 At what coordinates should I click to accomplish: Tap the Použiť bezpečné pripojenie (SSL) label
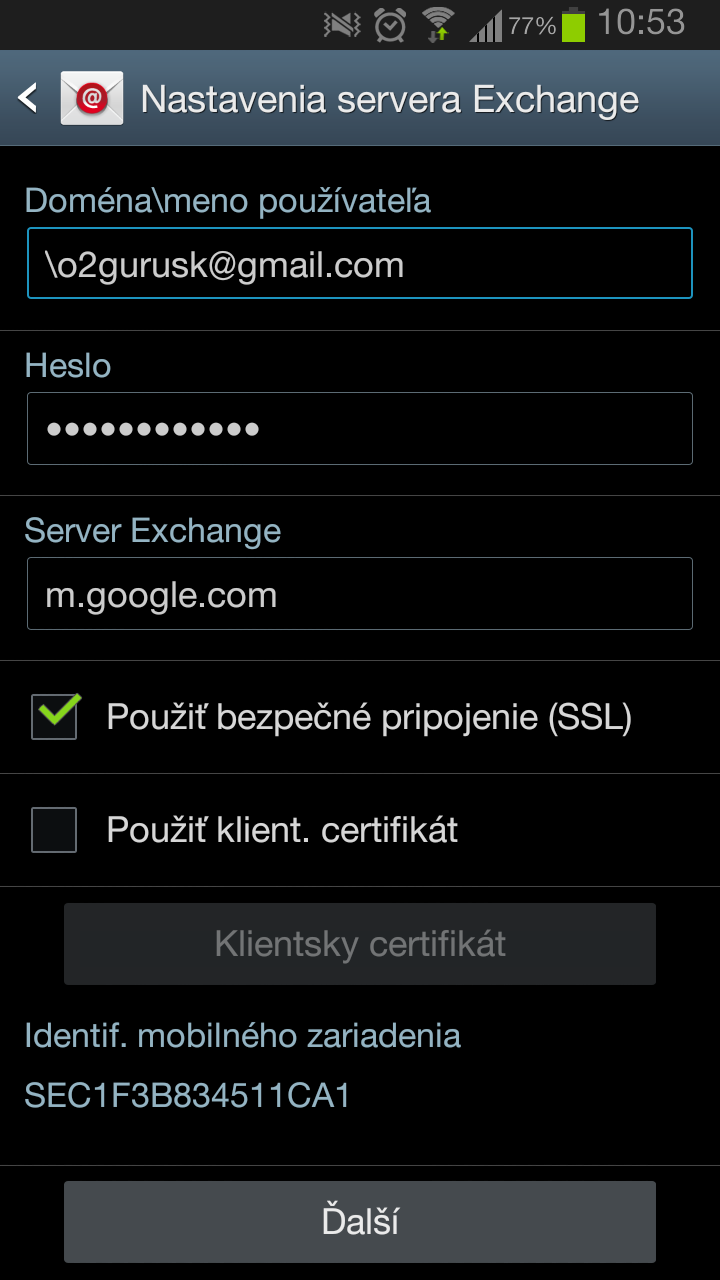click(369, 717)
